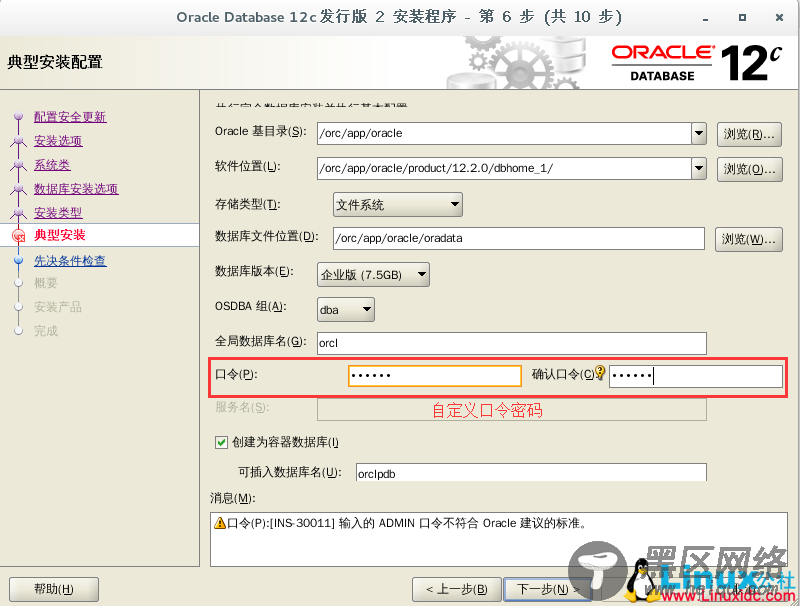Viewport: 800px width, 606px height.
Task: Go to 配置安全更新 step
Action: 70,117
